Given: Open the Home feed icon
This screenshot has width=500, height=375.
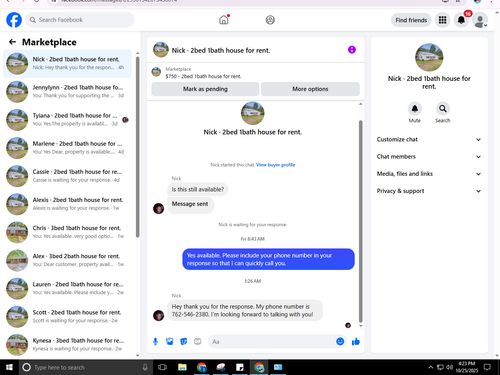Looking at the screenshot, I should [224, 20].
